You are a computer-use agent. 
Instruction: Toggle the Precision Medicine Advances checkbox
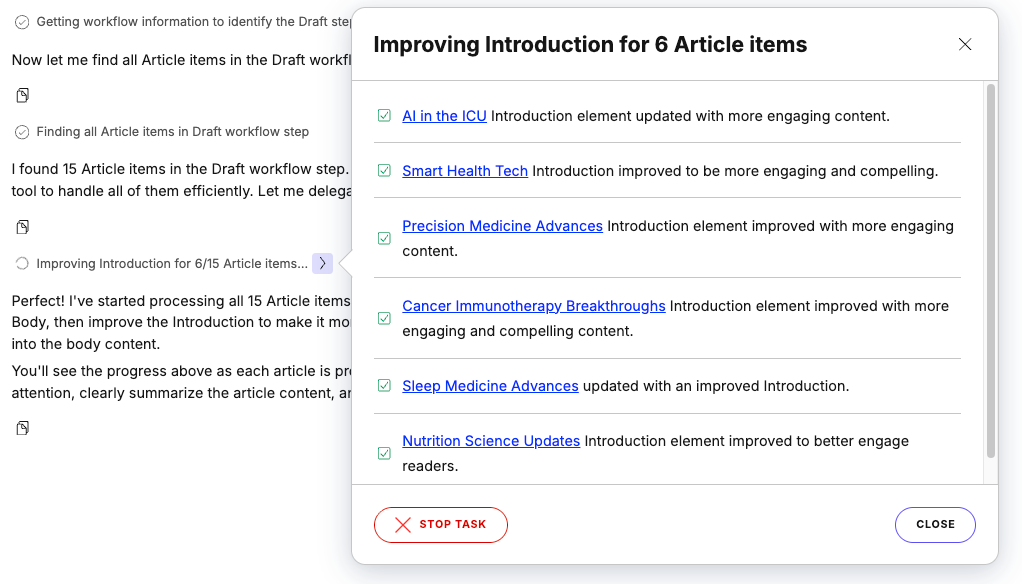384,238
